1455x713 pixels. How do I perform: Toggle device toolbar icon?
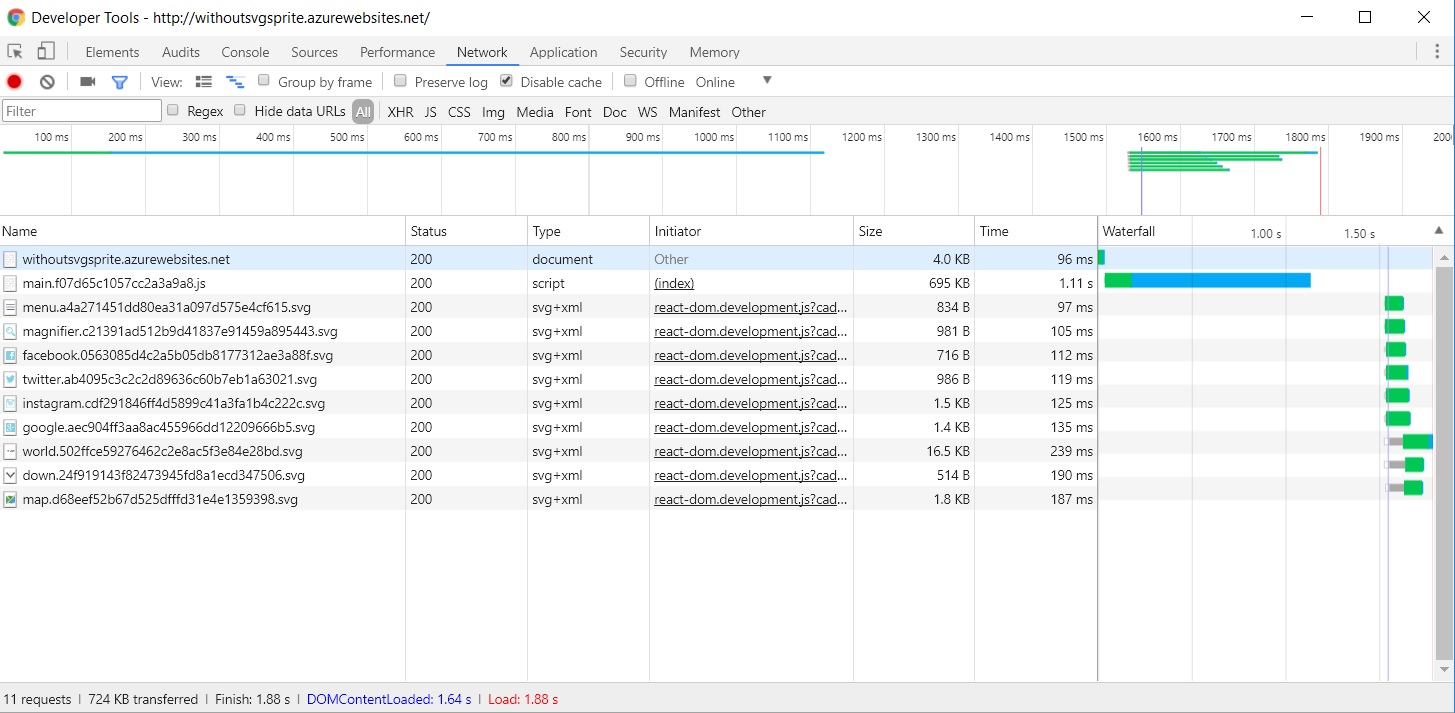46,52
